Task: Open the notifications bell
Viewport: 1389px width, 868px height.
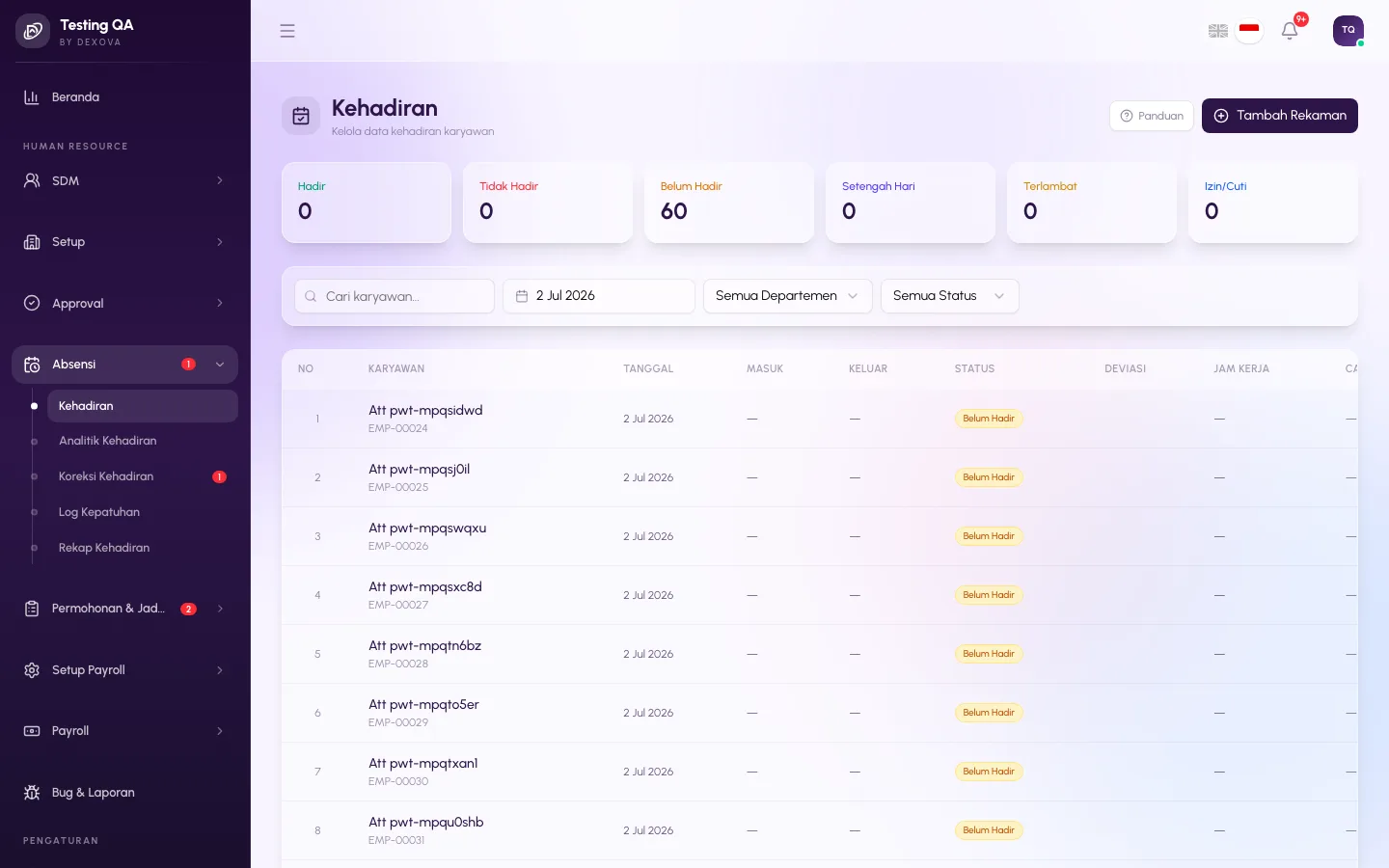Action: pos(1290,31)
